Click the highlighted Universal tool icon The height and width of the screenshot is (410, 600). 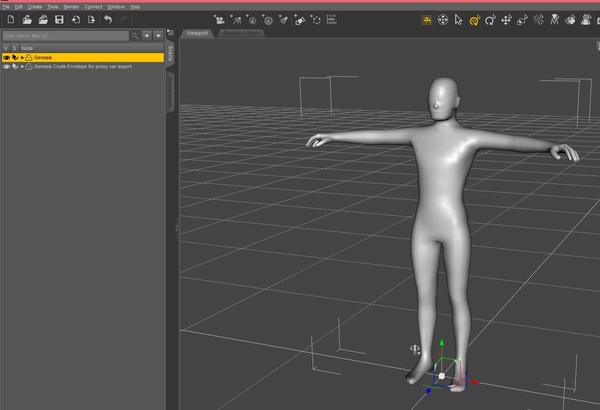pos(474,20)
